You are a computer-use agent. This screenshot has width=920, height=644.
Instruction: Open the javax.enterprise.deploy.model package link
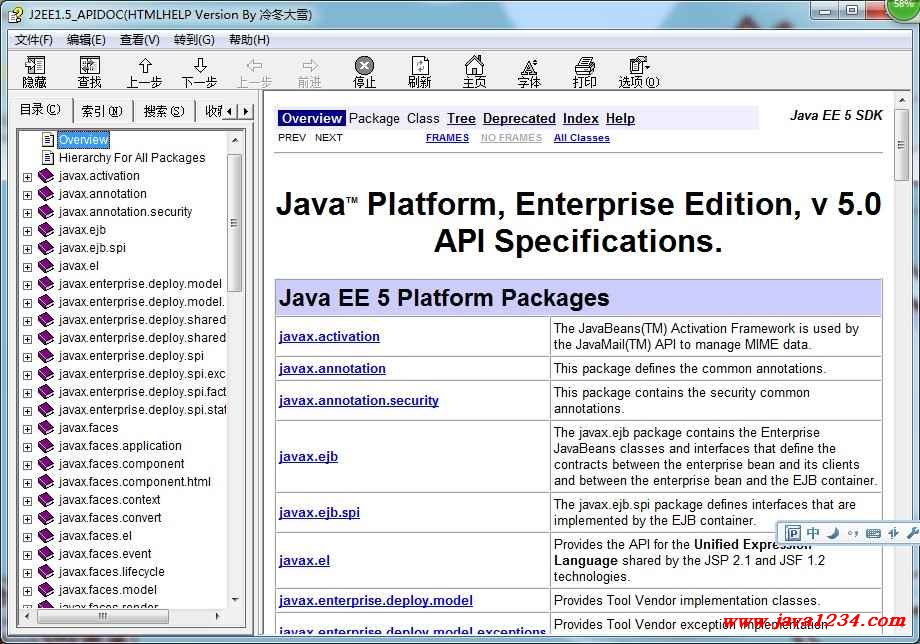[376, 601]
